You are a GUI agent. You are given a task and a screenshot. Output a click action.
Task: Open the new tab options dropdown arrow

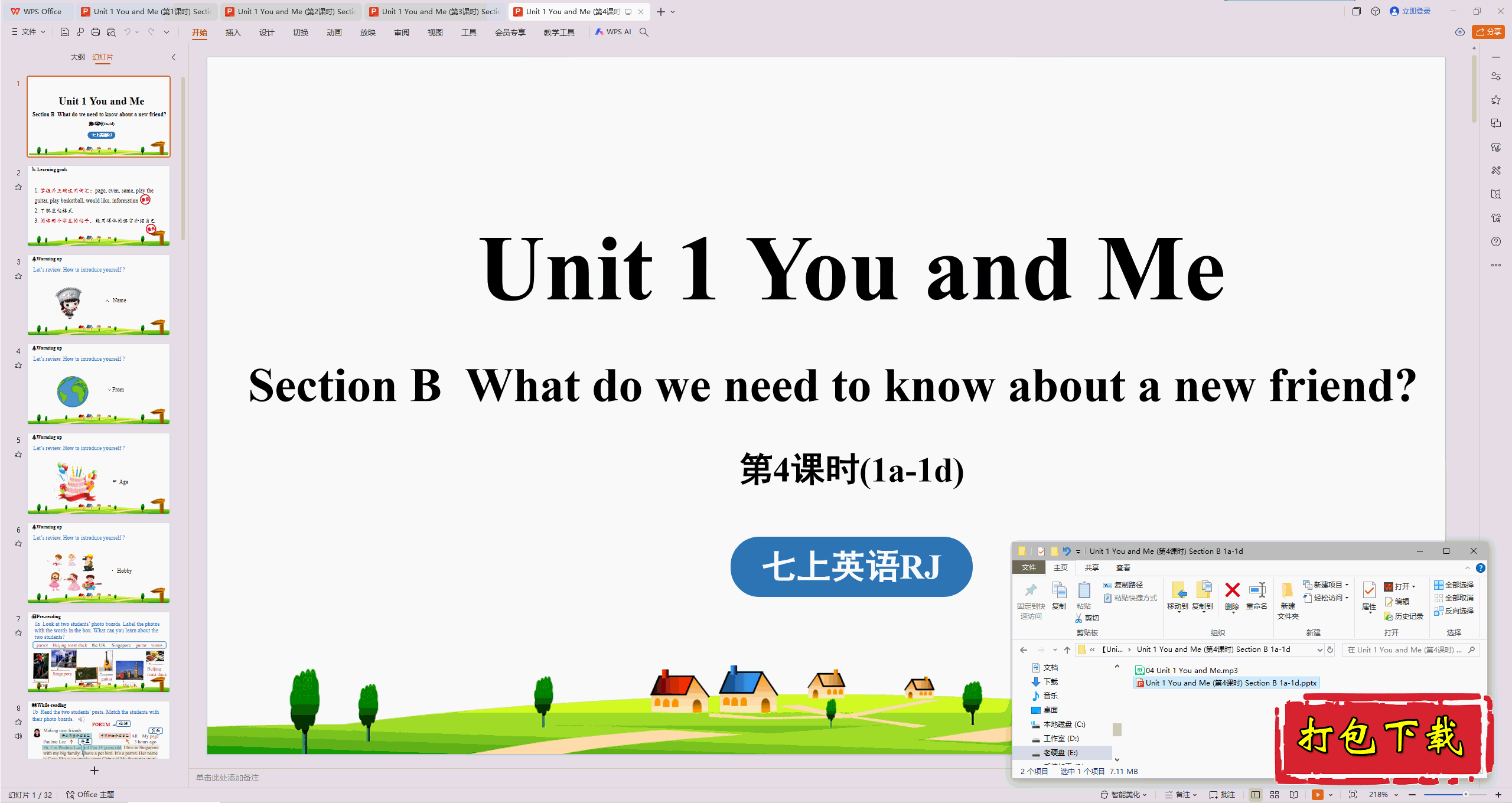673,12
